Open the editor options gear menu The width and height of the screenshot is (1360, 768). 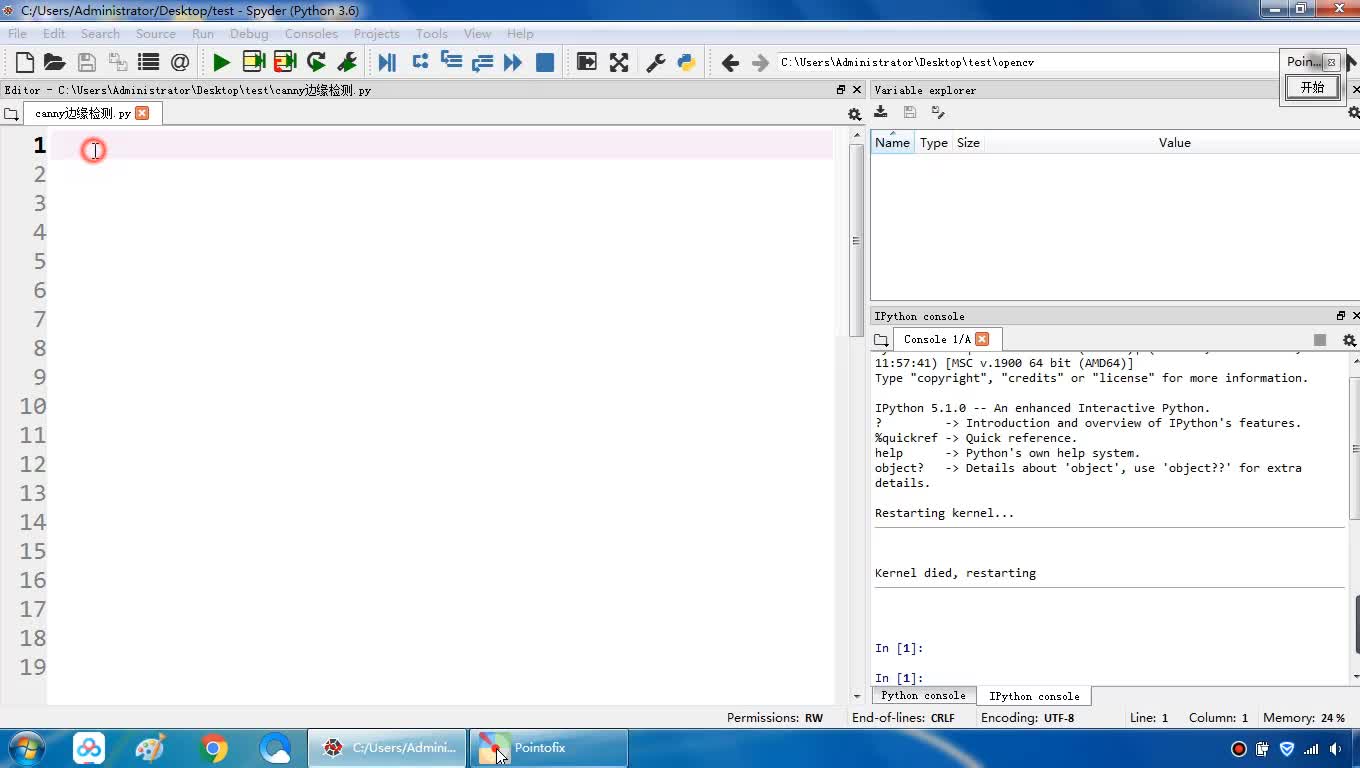854,114
